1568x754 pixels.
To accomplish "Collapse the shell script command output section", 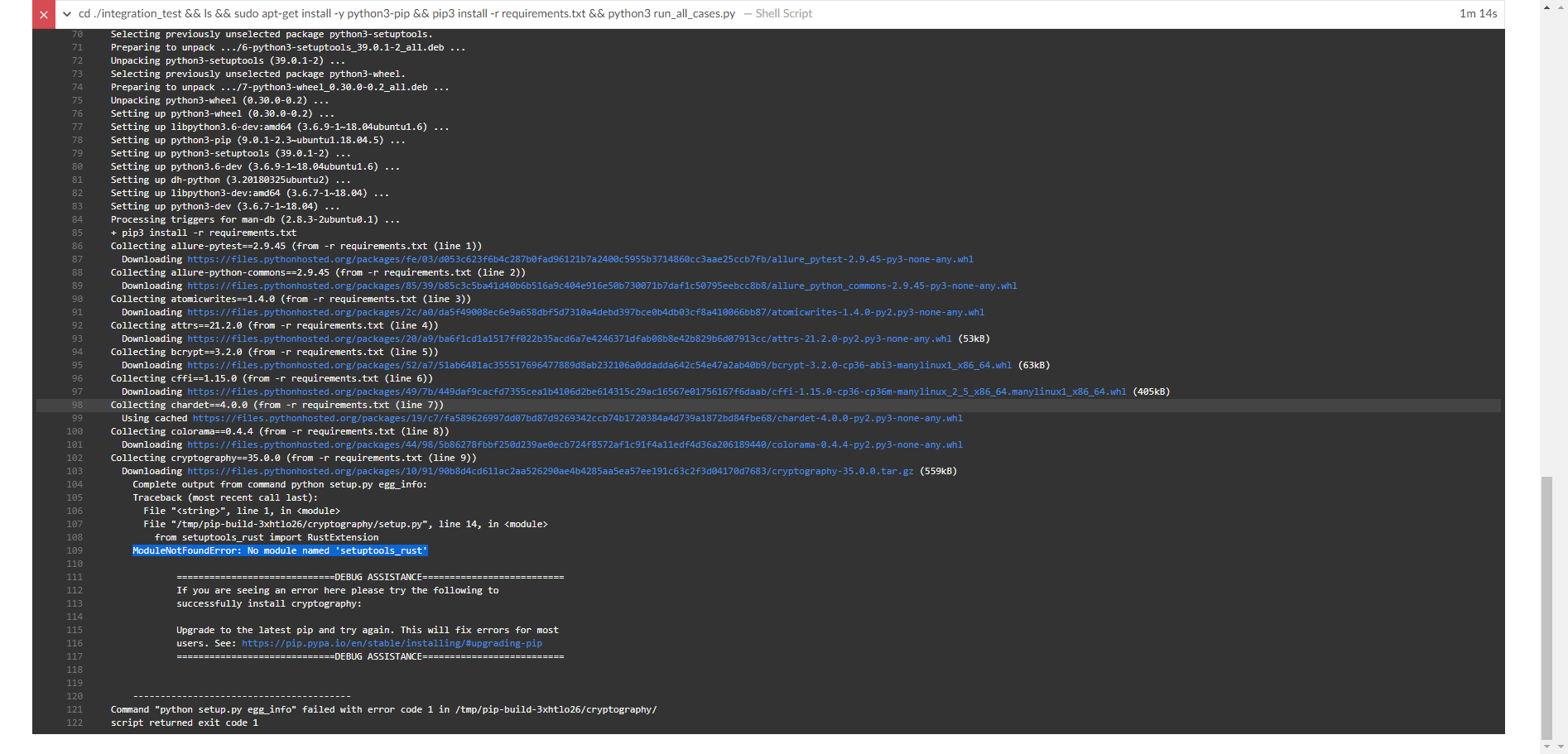I will pyautogui.click(x=68, y=13).
